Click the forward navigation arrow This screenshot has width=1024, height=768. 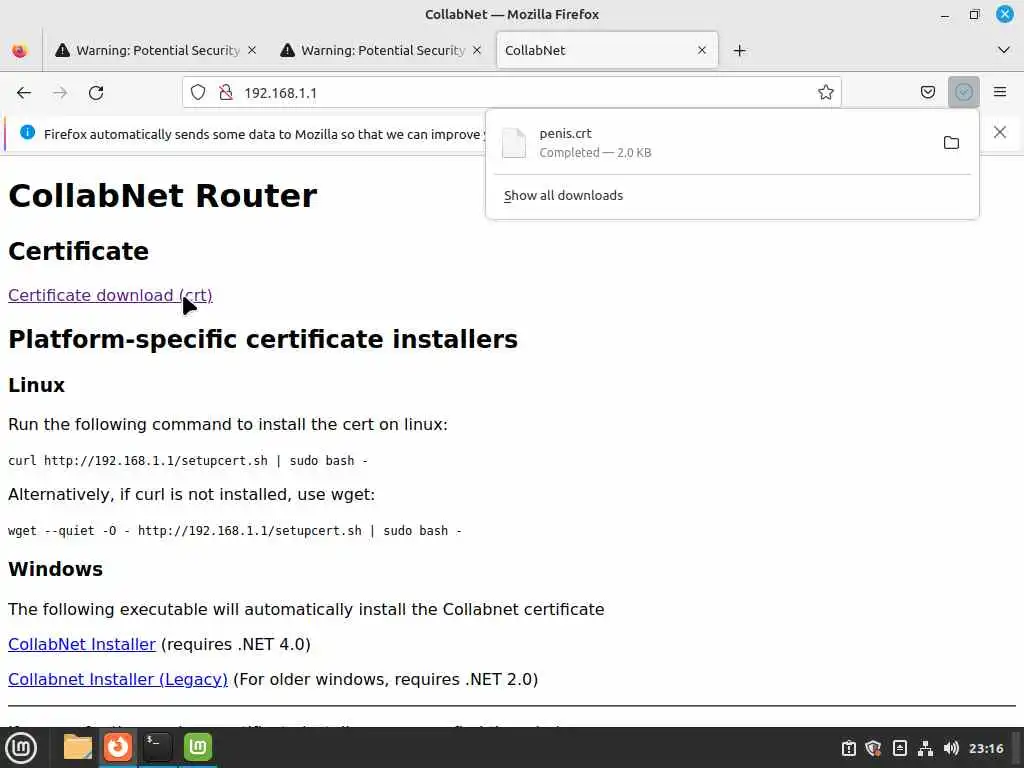(x=60, y=93)
